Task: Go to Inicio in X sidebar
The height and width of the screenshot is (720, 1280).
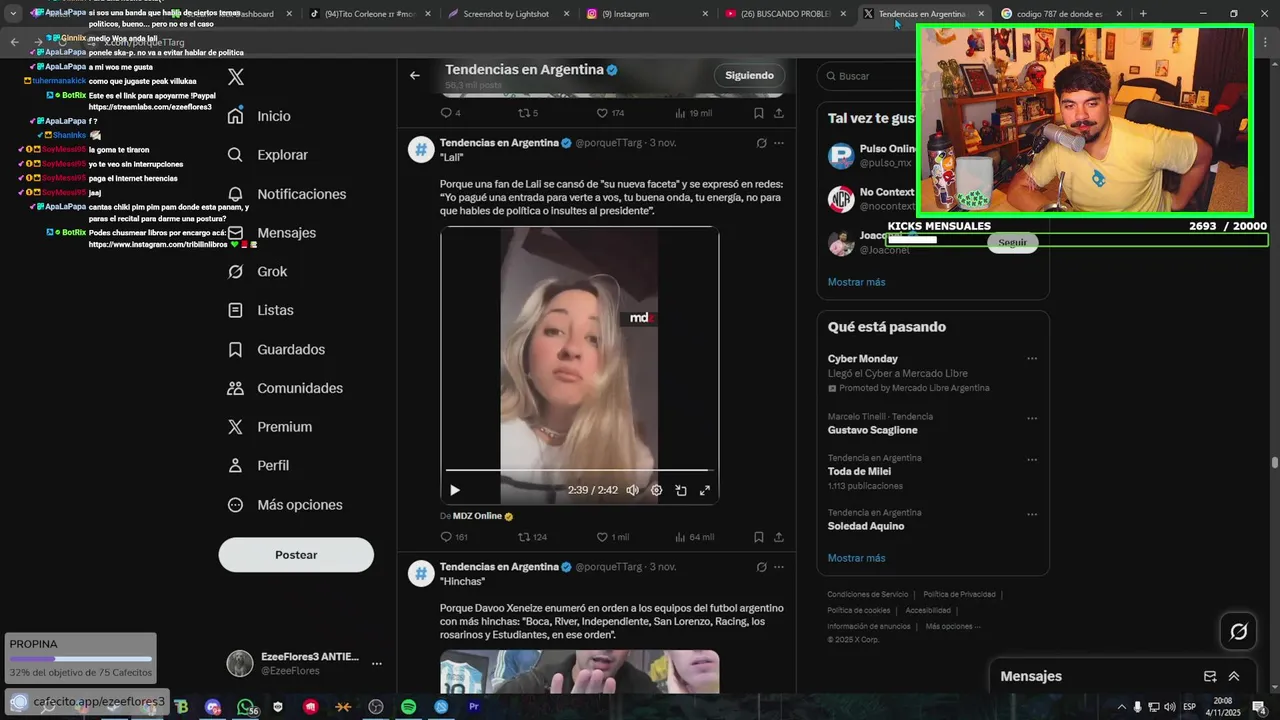Action: pyautogui.click(x=259, y=116)
